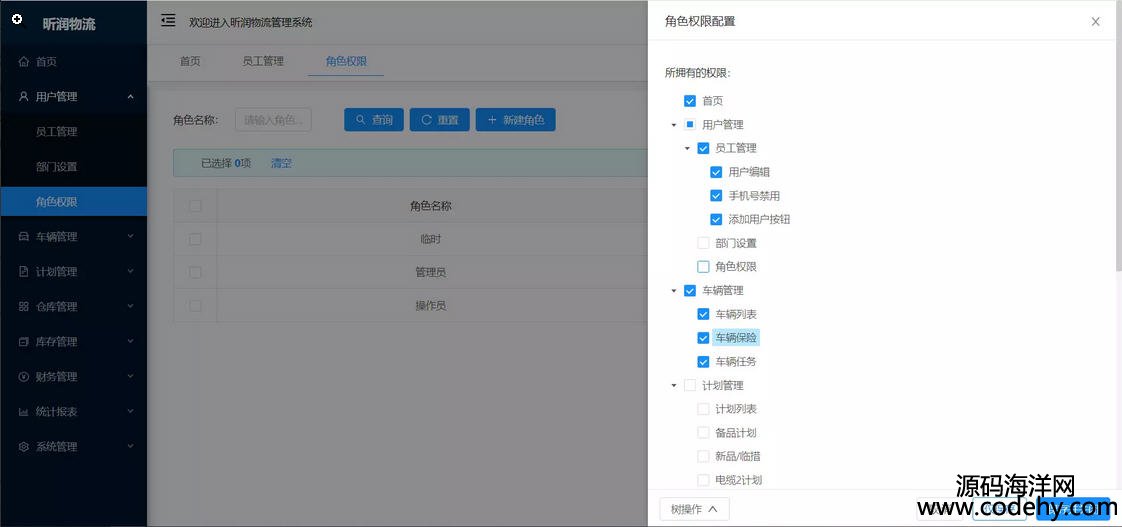The width and height of the screenshot is (1122, 527).
Task: Click the sidebar collapse menu icon
Action: [168, 21]
